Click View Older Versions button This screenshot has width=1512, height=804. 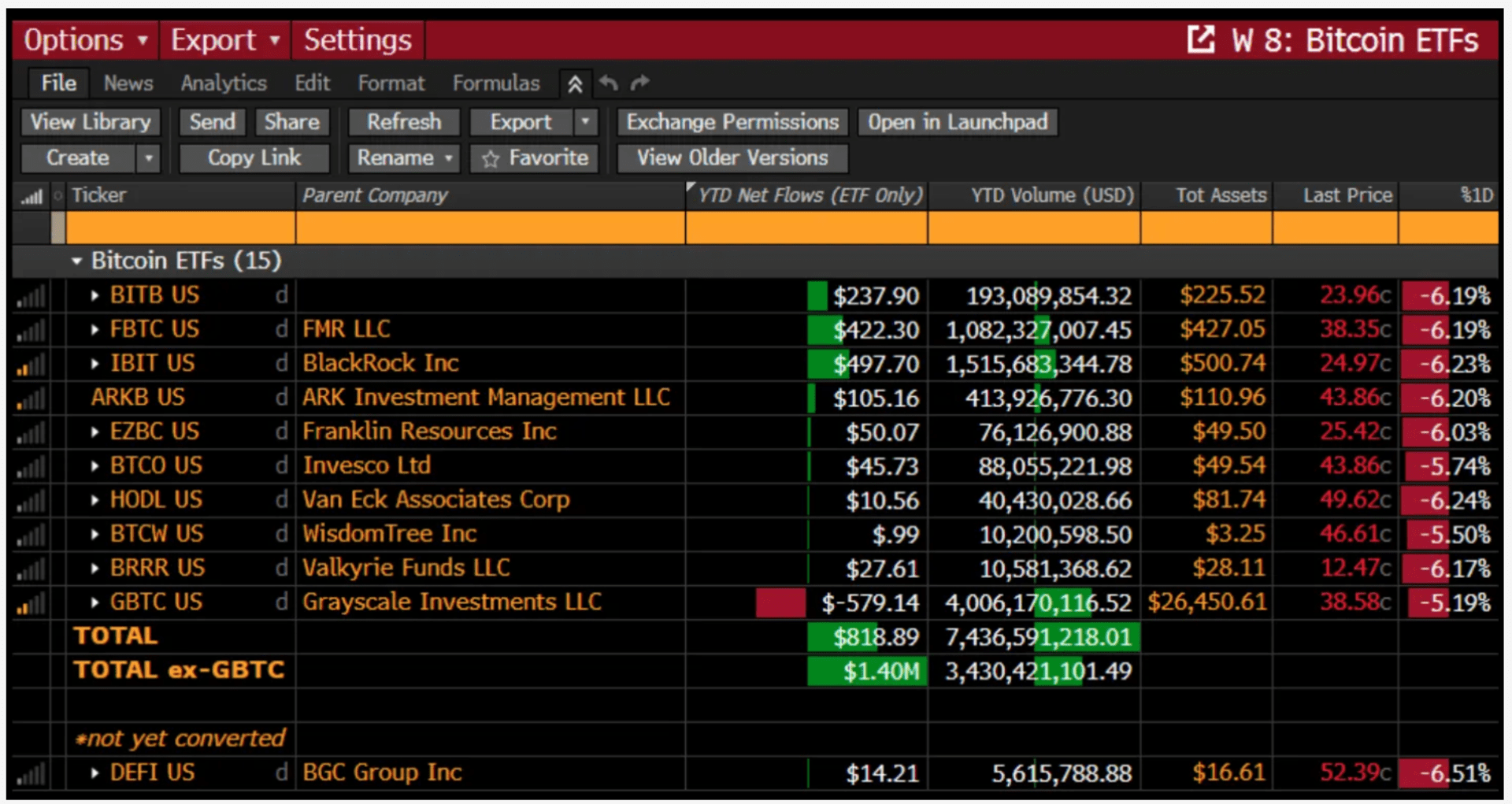(732, 158)
